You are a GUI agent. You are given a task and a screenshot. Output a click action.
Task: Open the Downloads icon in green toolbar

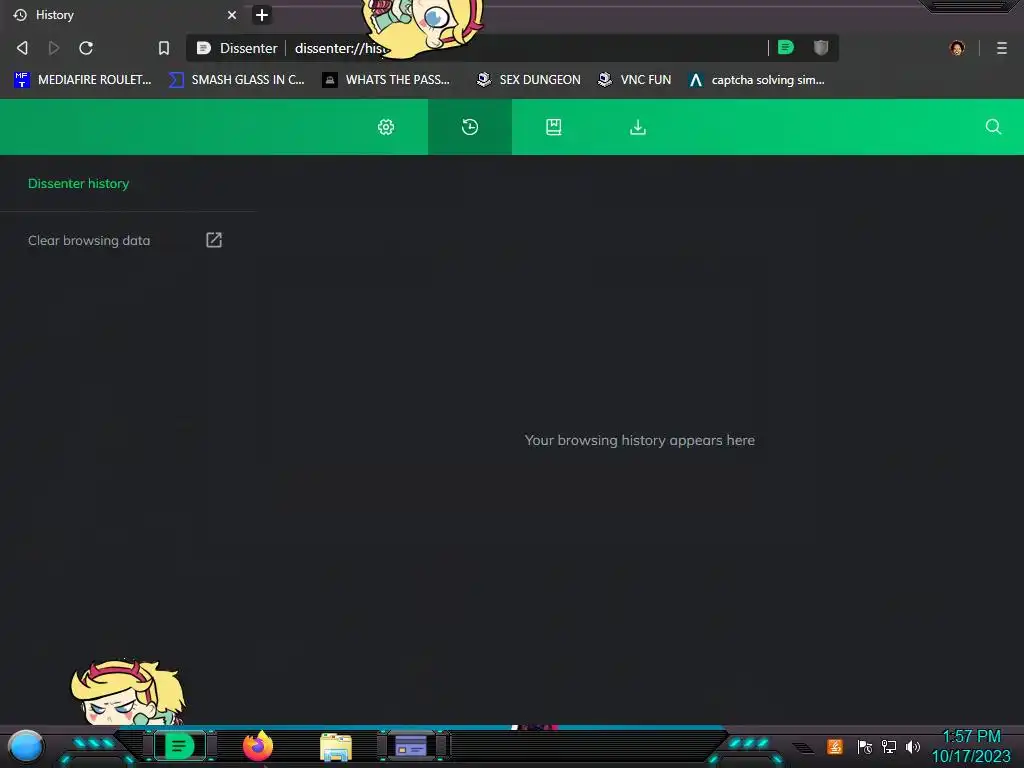[x=638, y=127]
